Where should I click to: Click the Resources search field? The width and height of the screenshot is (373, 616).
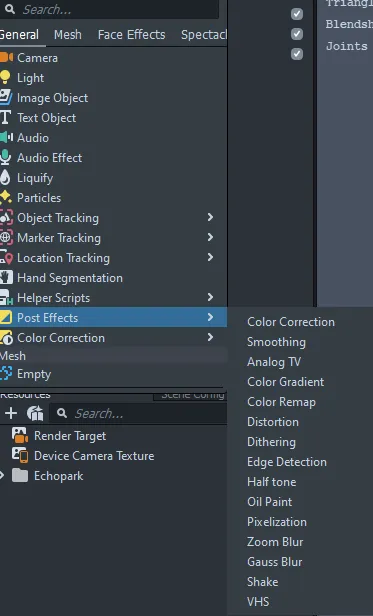click(138, 413)
